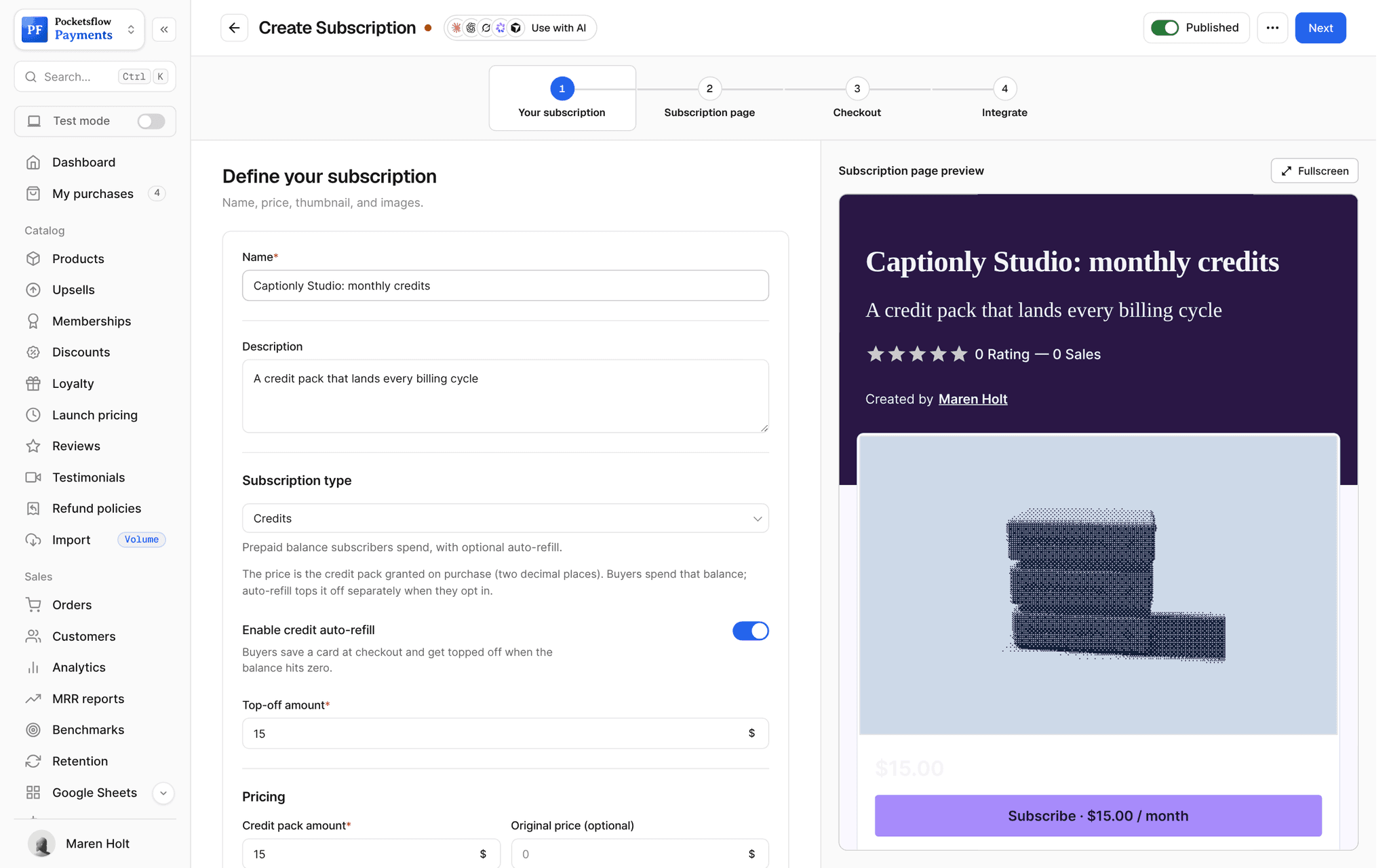Collapse the sidebar with double-chevron icon
The height and width of the screenshot is (868, 1389).
click(164, 29)
